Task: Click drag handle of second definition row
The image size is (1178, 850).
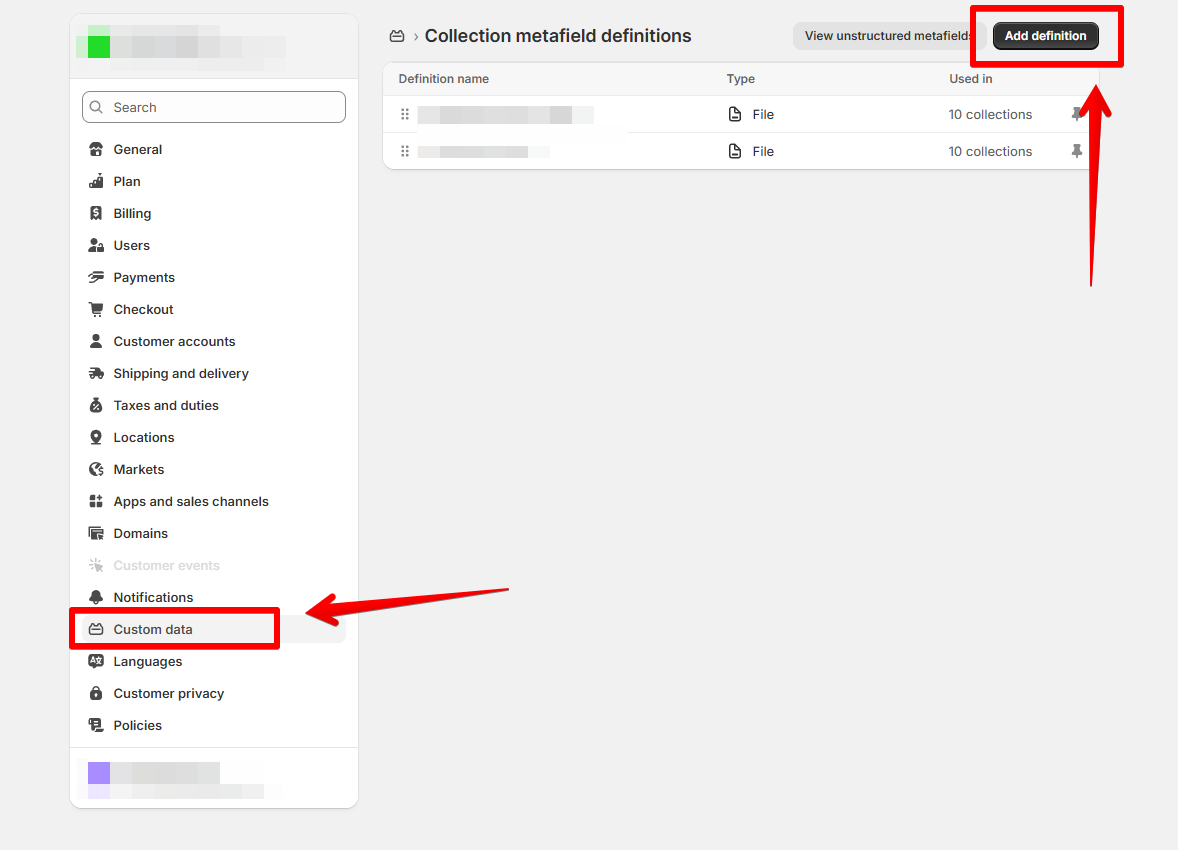Action: [x=405, y=152]
